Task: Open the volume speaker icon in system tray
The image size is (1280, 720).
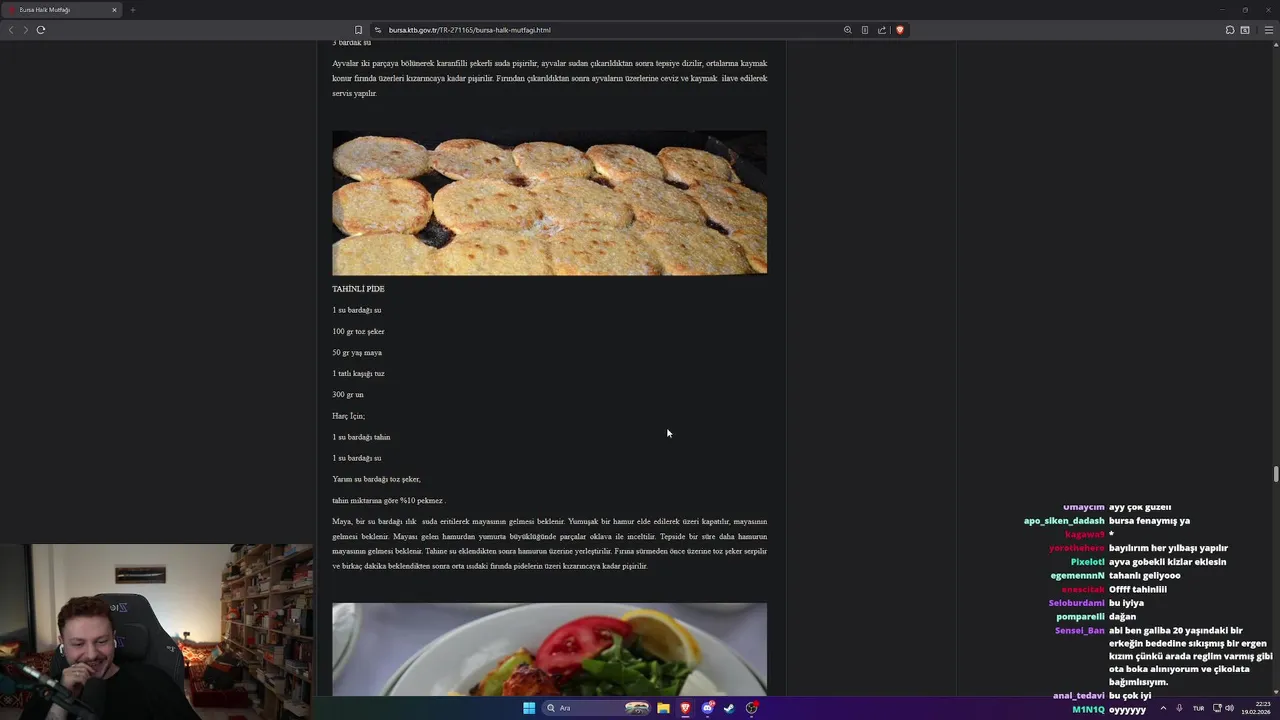Action: click(1229, 708)
